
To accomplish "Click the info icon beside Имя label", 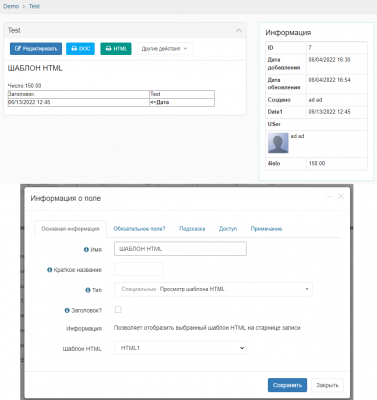I will (x=86, y=249).
